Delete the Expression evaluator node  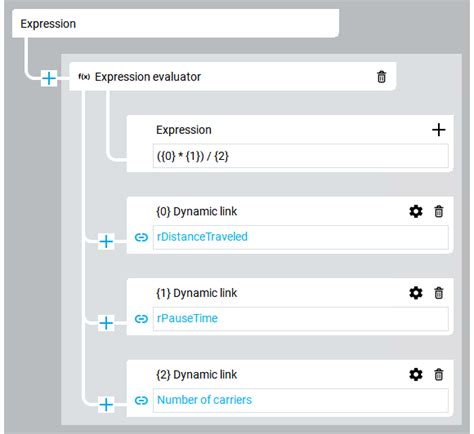tap(381, 77)
